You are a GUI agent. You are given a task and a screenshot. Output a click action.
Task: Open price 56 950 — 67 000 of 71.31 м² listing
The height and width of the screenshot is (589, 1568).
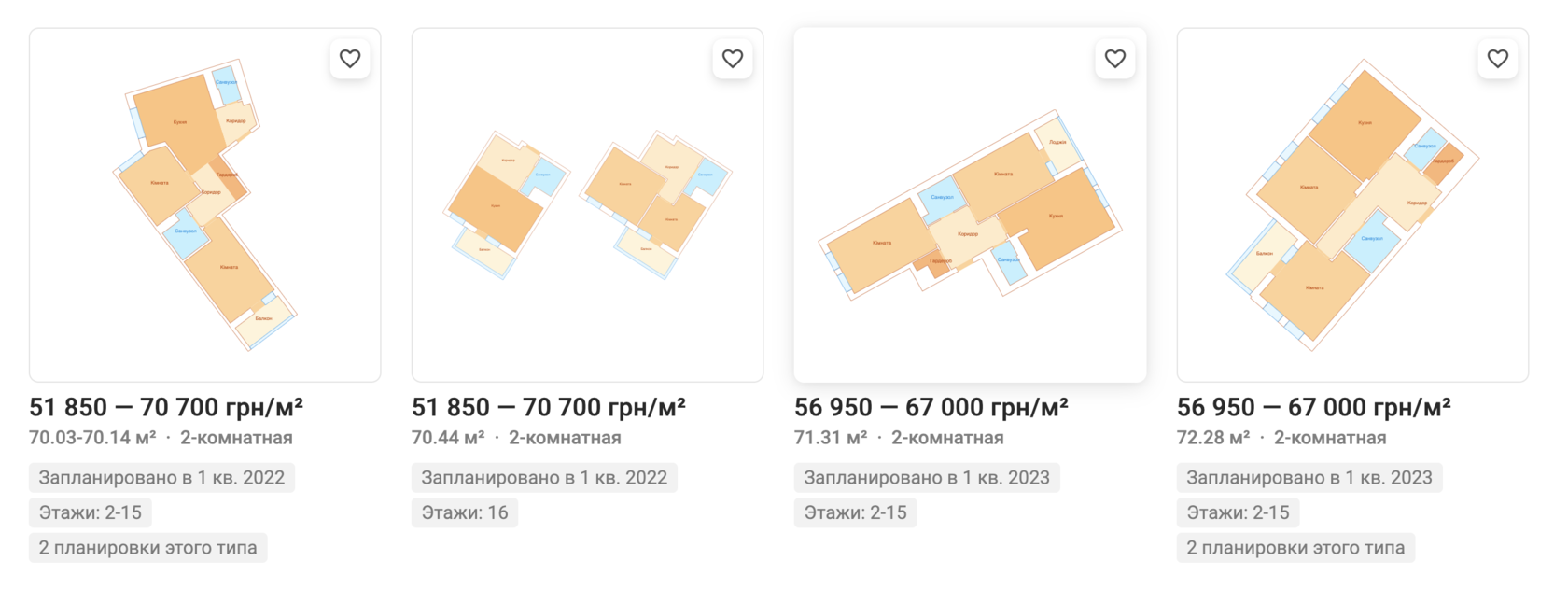pos(931,407)
